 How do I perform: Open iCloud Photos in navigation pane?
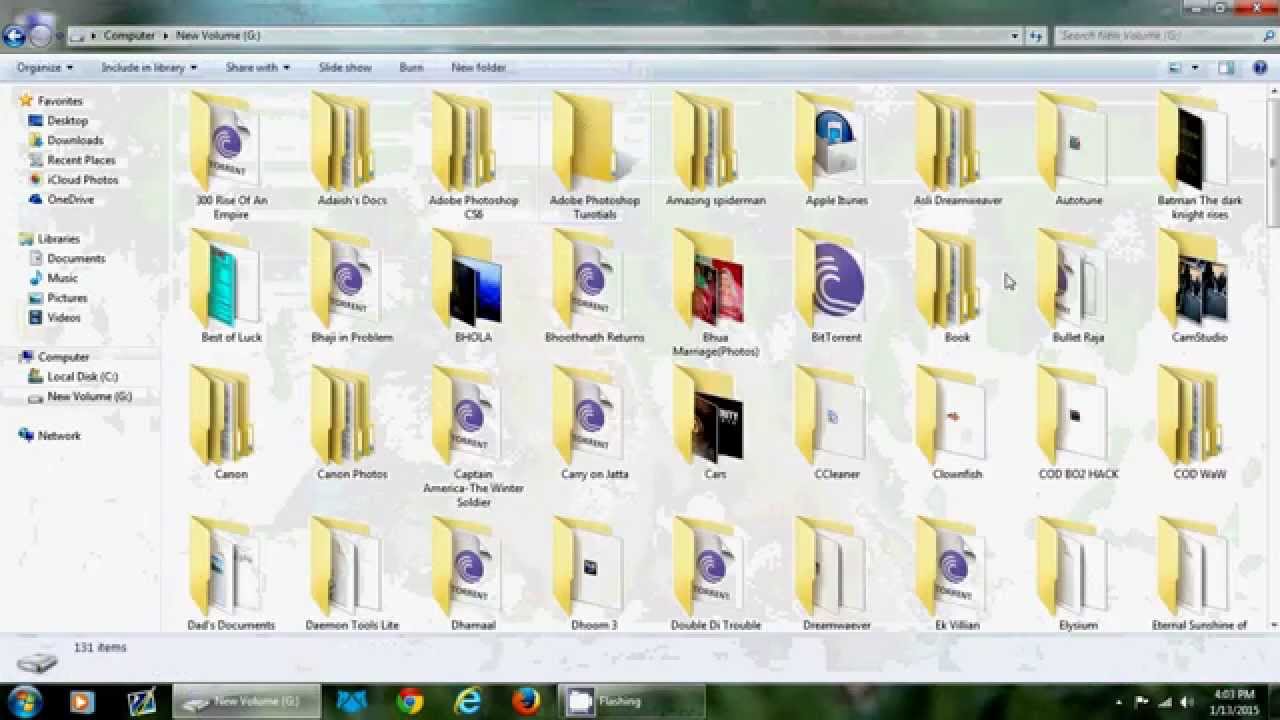point(82,180)
